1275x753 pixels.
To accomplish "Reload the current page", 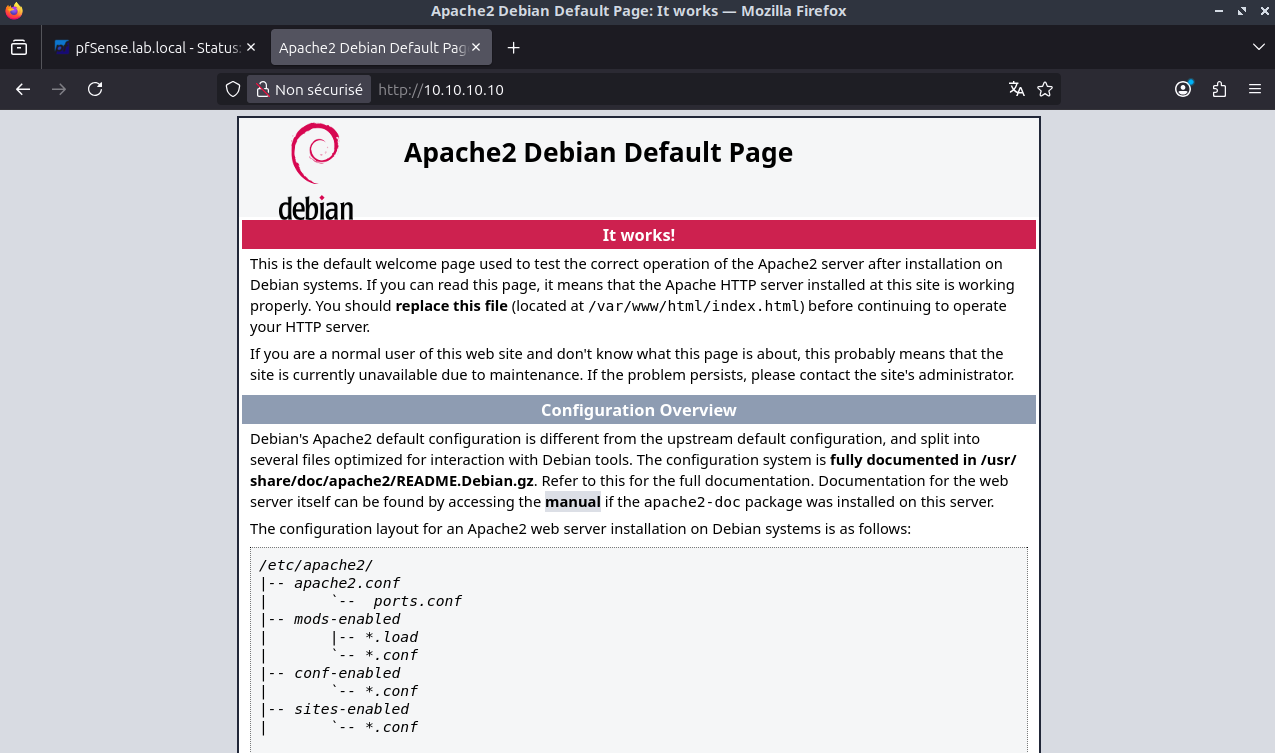I will click(x=95, y=89).
